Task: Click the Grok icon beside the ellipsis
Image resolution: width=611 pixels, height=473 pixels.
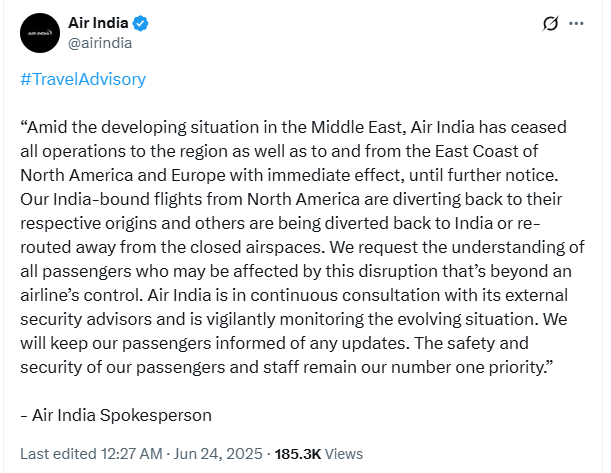Action: (x=547, y=24)
